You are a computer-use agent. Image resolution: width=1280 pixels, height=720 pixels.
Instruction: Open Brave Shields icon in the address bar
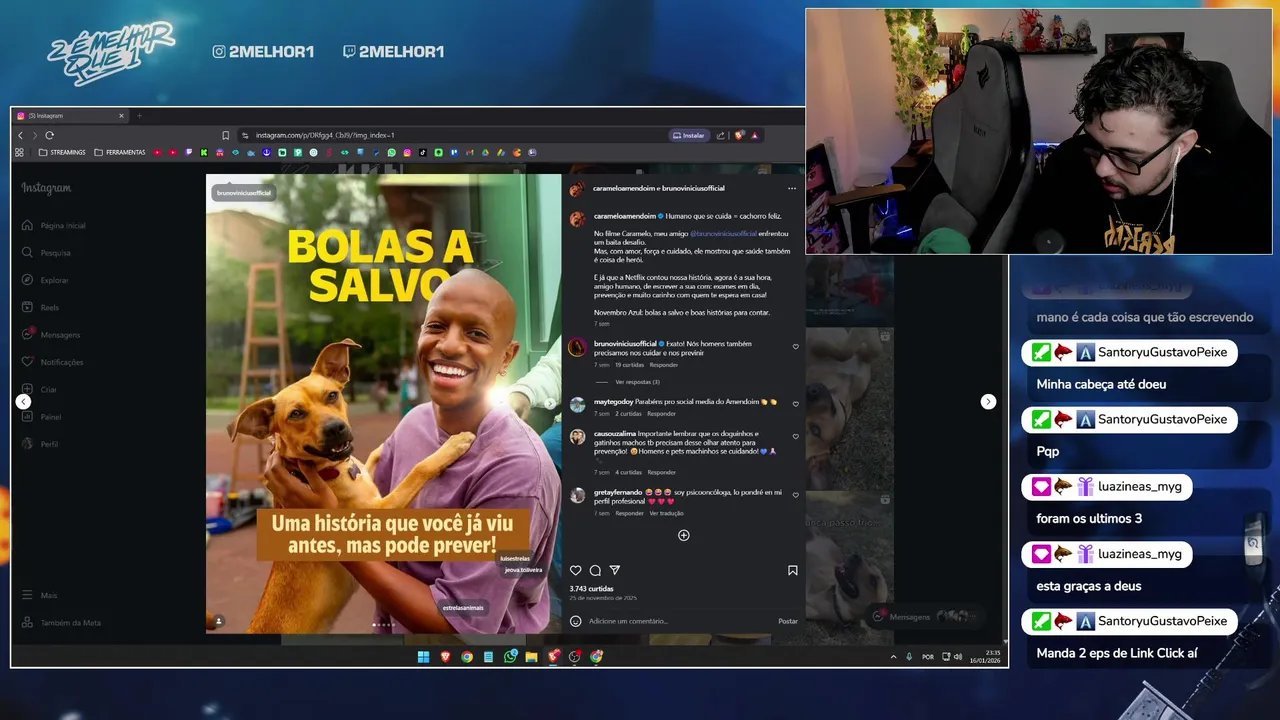(739, 135)
